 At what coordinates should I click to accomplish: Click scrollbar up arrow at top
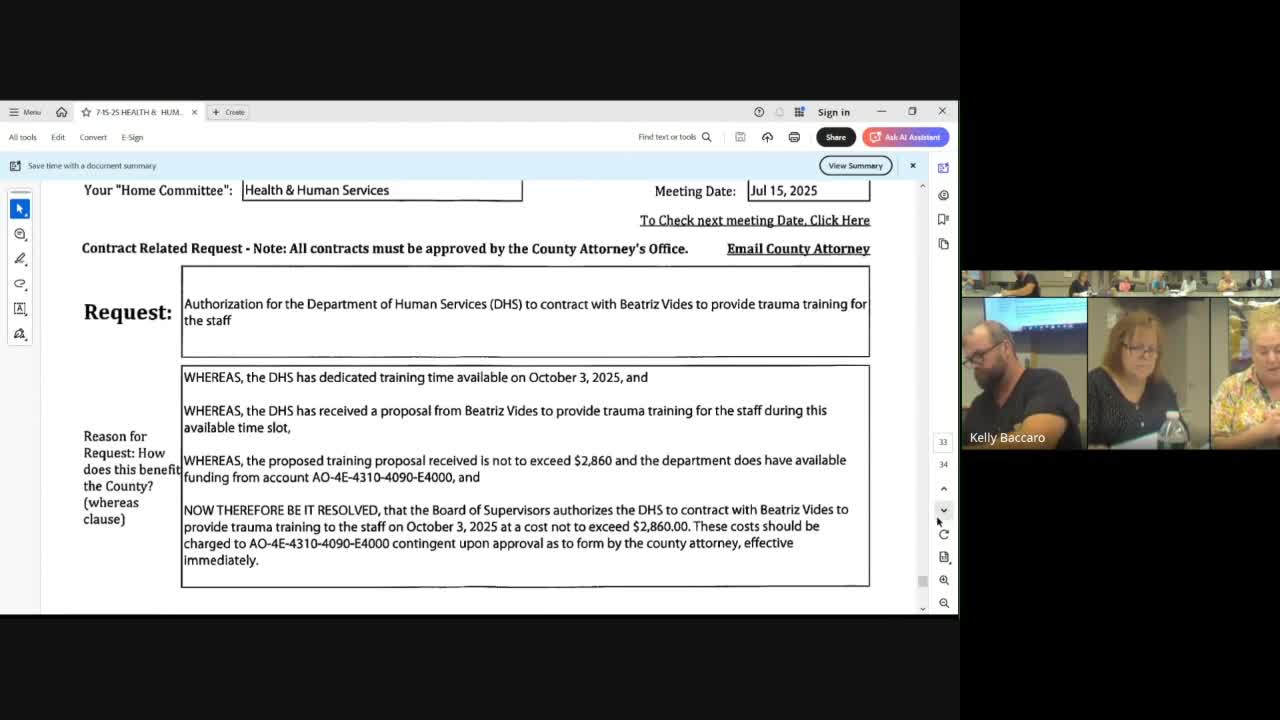tap(922, 186)
